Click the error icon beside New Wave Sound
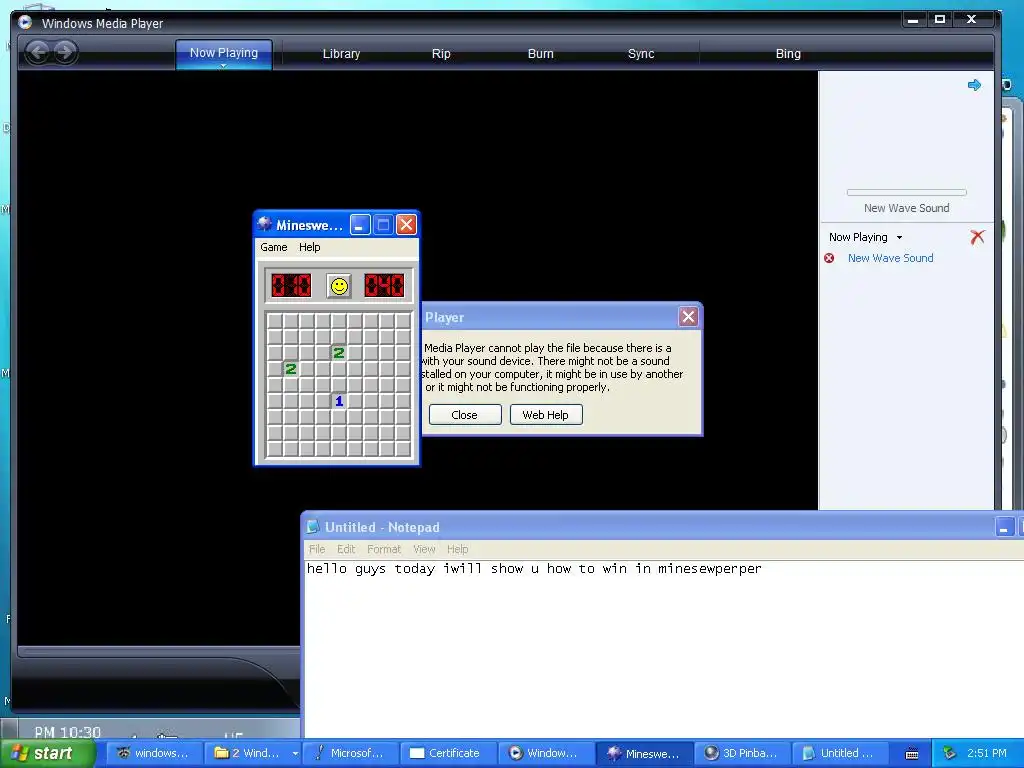1024x768 pixels. click(x=829, y=258)
